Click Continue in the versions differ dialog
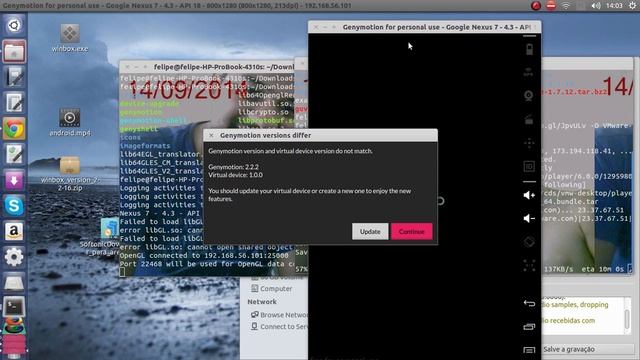The image size is (640, 360). [x=411, y=231]
